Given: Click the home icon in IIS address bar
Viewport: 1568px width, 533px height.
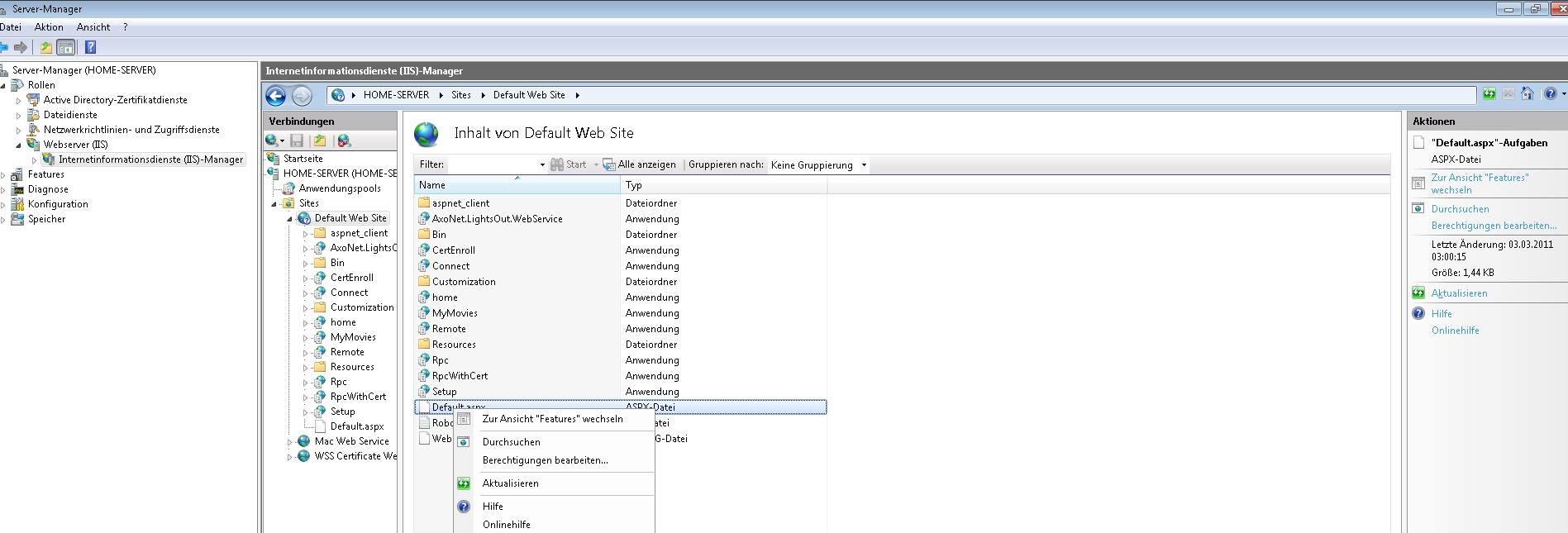Looking at the screenshot, I should 1527,94.
